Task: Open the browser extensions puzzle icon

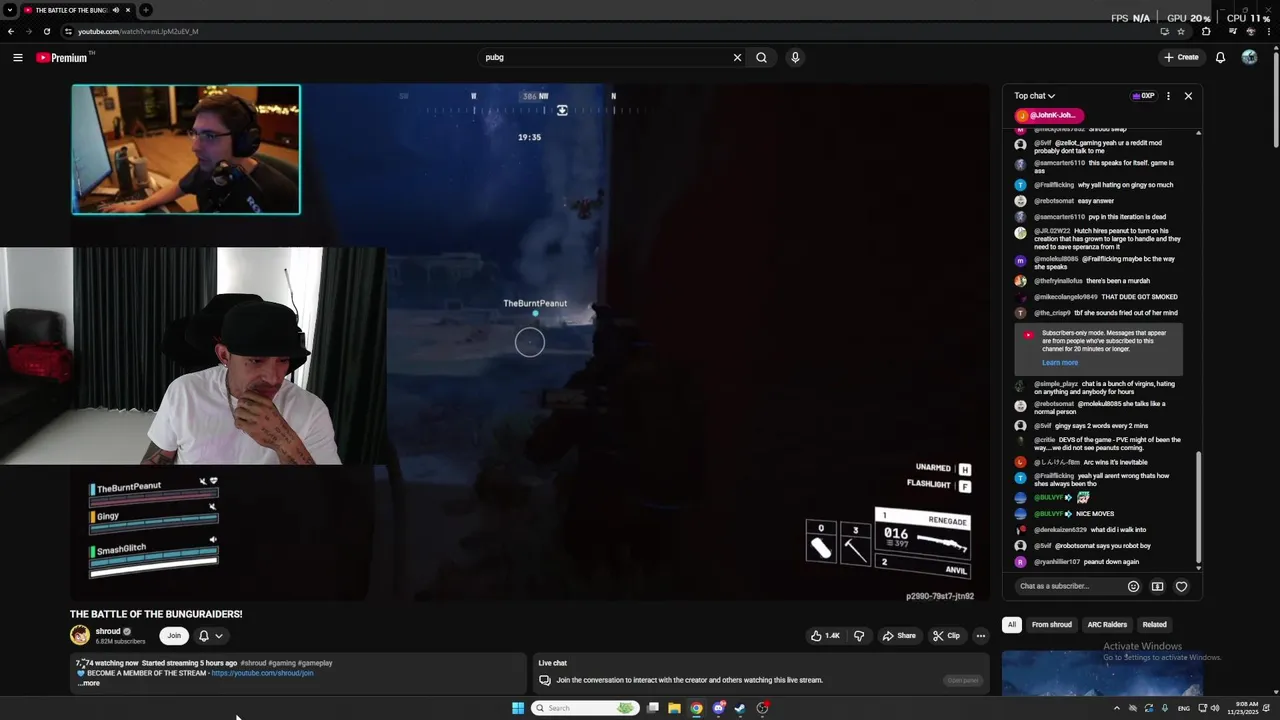Action: (x=1206, y=31)
